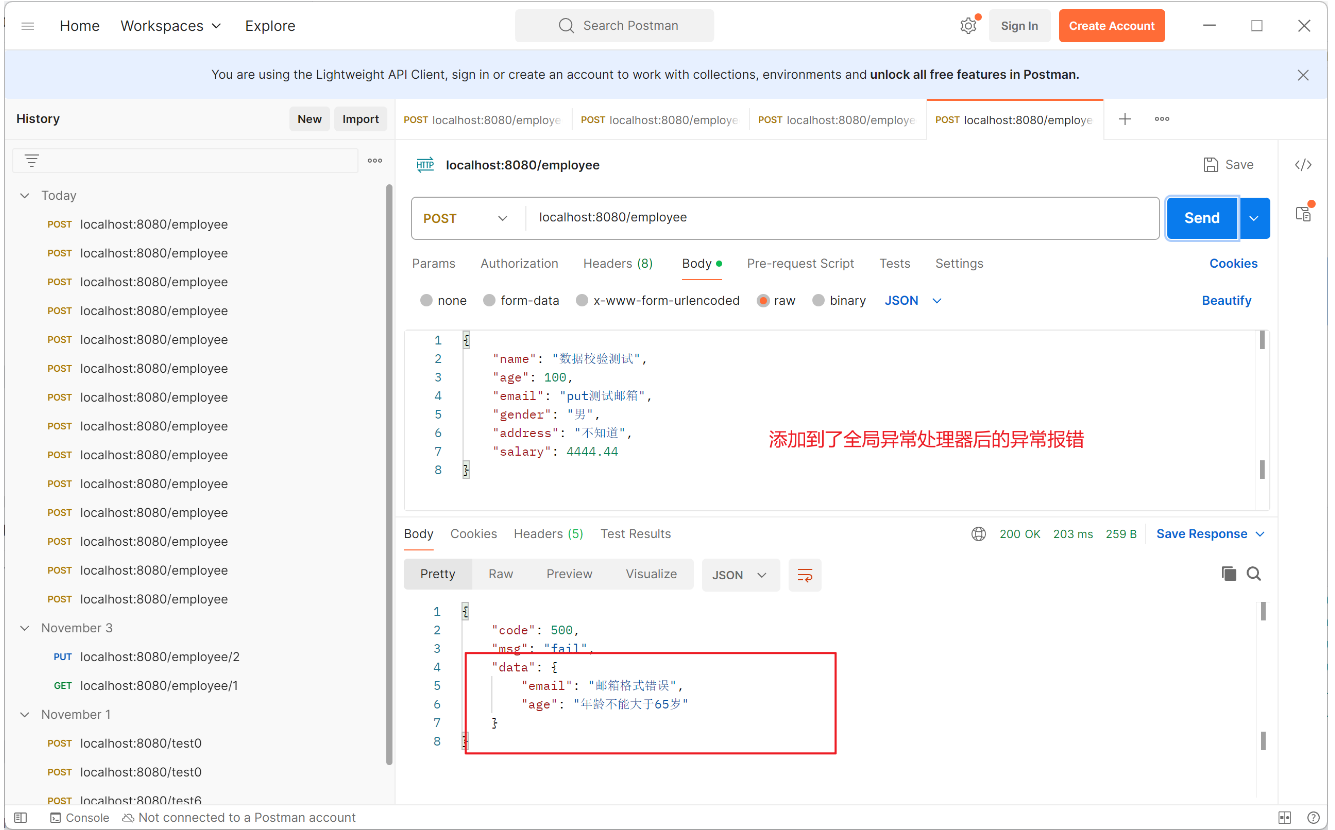This screenshot has height=830, width=1335.
Task: Click the Import button
Action: (361, 119)
